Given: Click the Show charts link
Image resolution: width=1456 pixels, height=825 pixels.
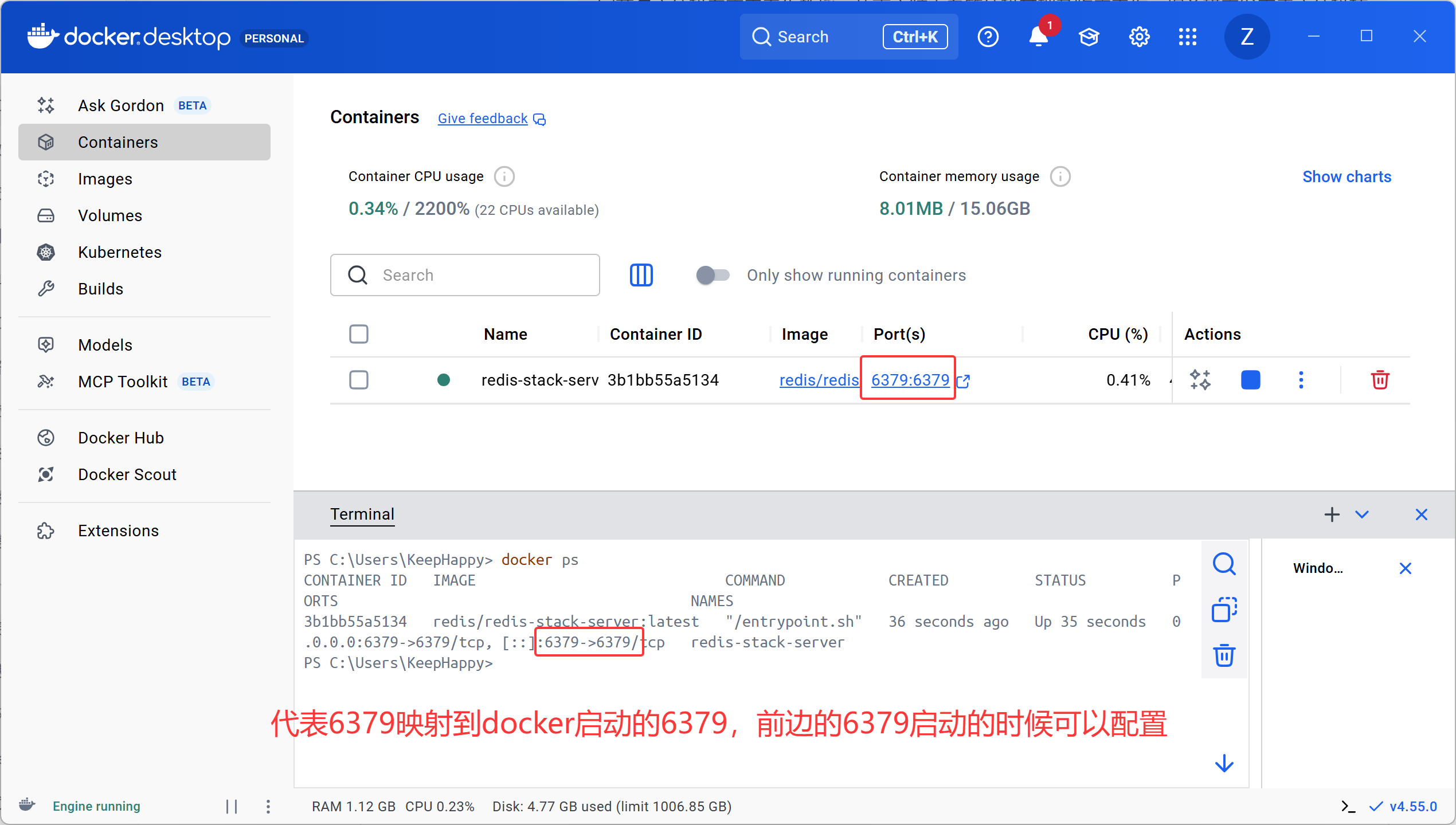Looking at the screenshot, I should [x=1347, y=176].
